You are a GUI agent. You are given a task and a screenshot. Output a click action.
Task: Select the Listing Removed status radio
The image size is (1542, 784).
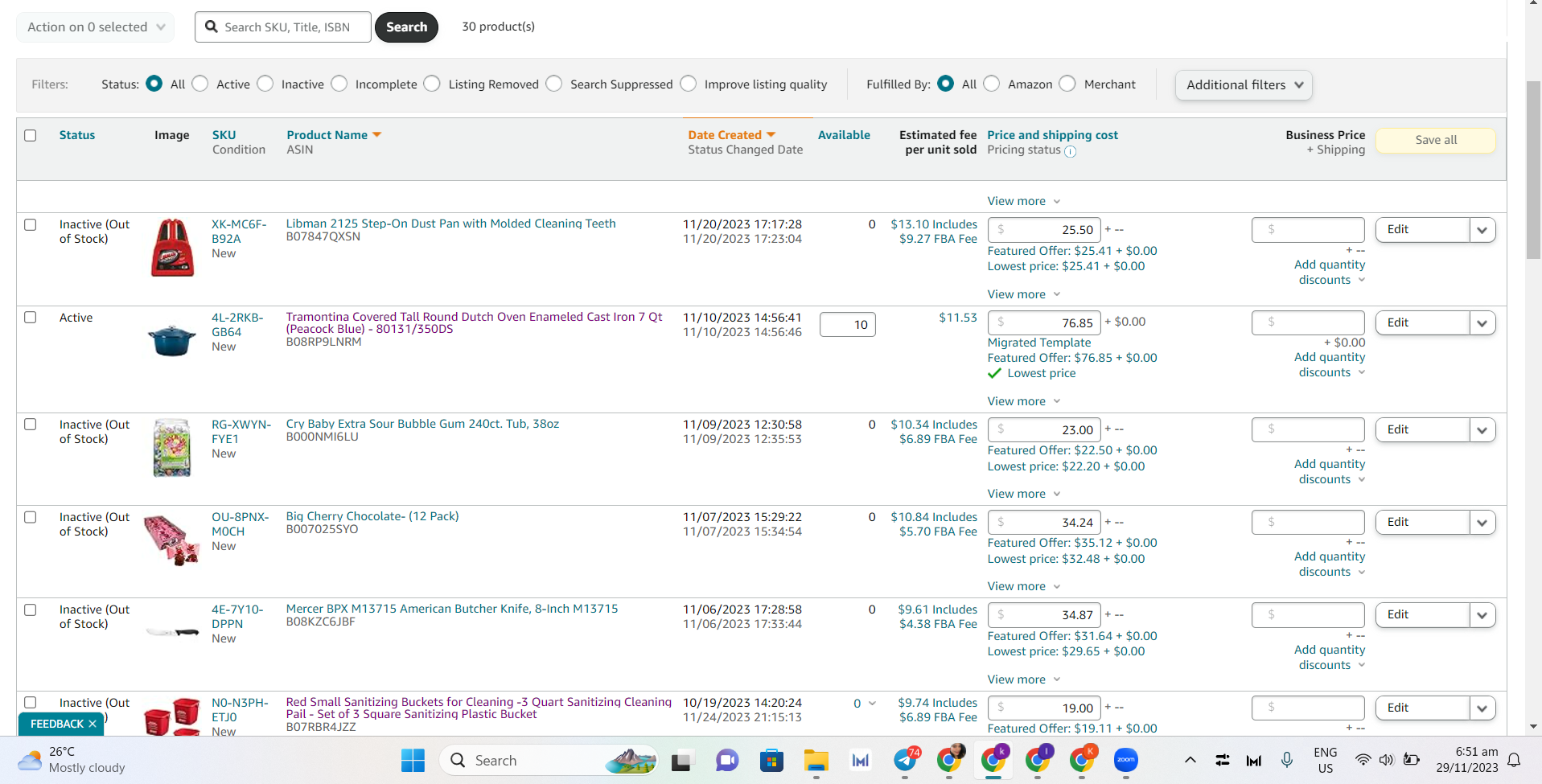(x=432, y=84)
